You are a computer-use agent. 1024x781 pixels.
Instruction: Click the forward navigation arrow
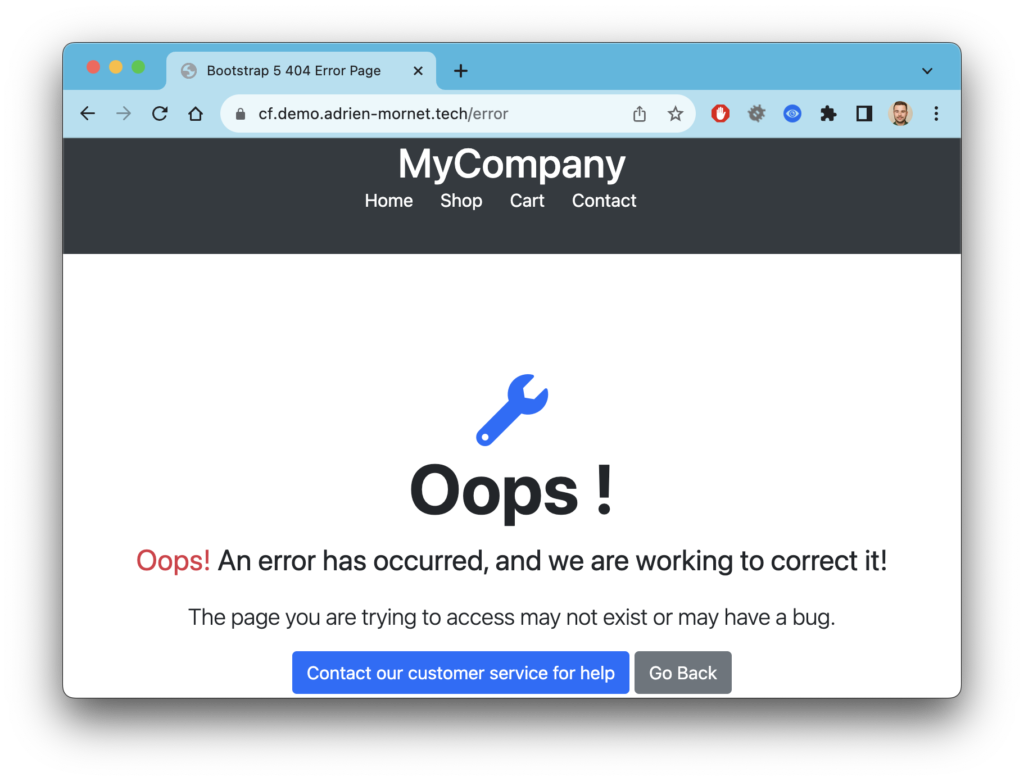[x=123, y=114]
